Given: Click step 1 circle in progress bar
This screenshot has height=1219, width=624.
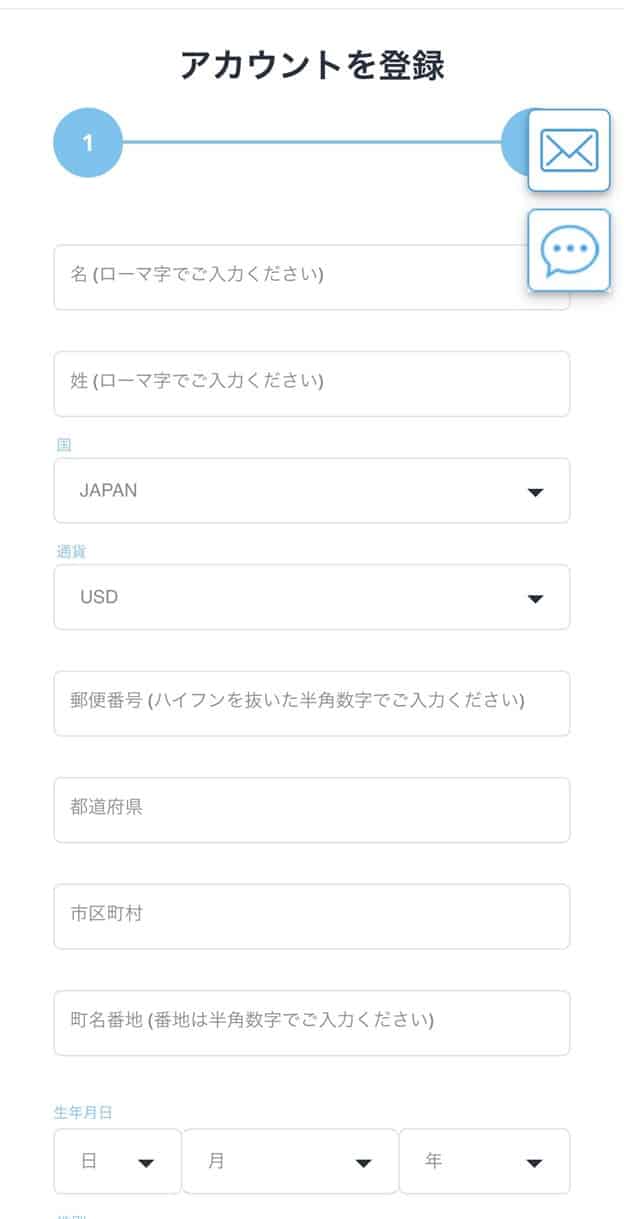Looking at the screenshot, I should (88, 143).
